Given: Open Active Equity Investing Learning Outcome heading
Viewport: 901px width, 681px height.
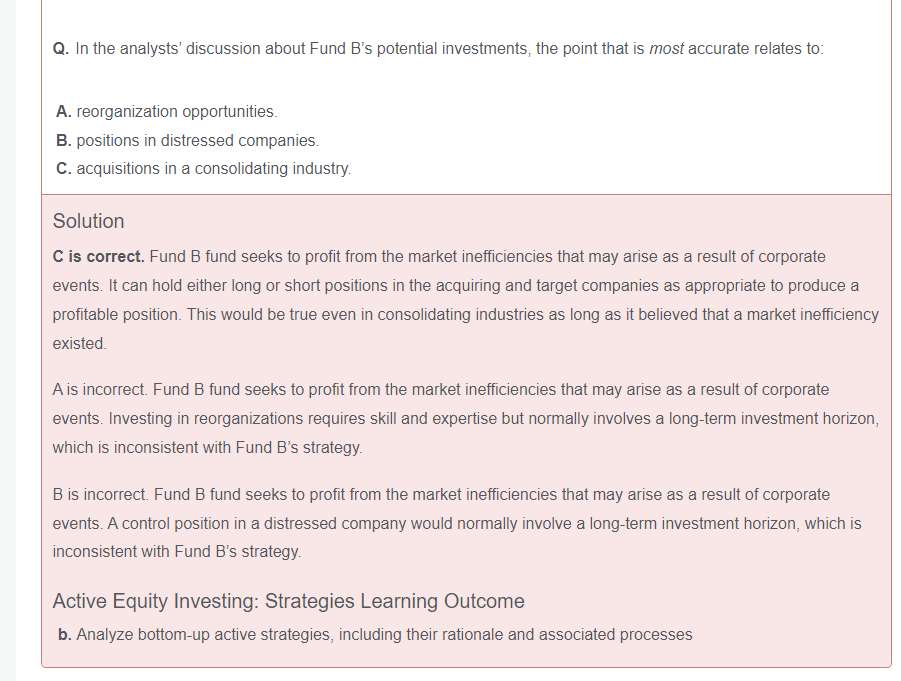Looking at the screenshot, I should 288,601.
